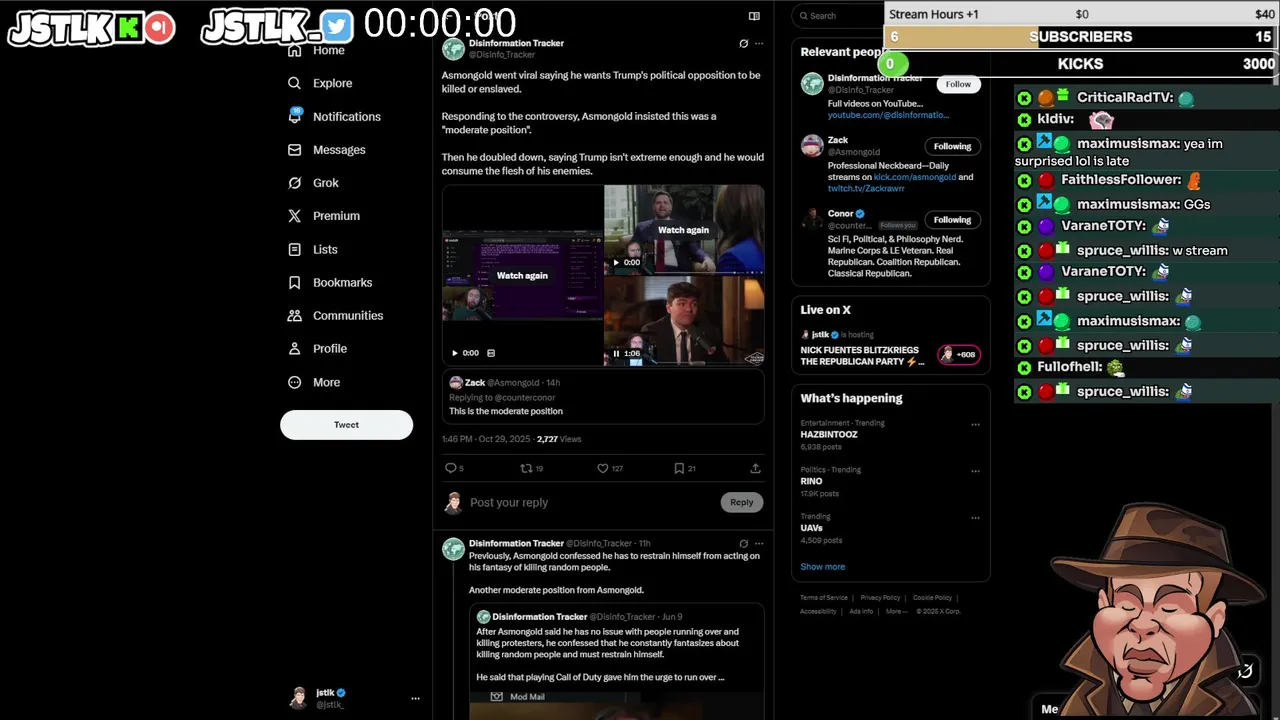Open three-dot menu on the 11h reply
Screen dimensions: 1280x720
pyautogui.click(x=759, y=543)
